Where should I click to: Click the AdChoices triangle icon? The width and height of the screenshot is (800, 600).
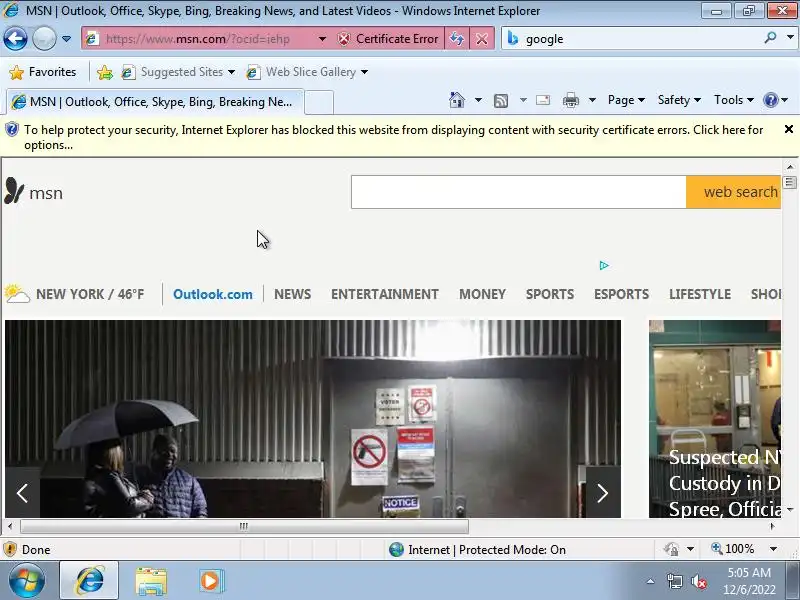[x=604, y=265]
